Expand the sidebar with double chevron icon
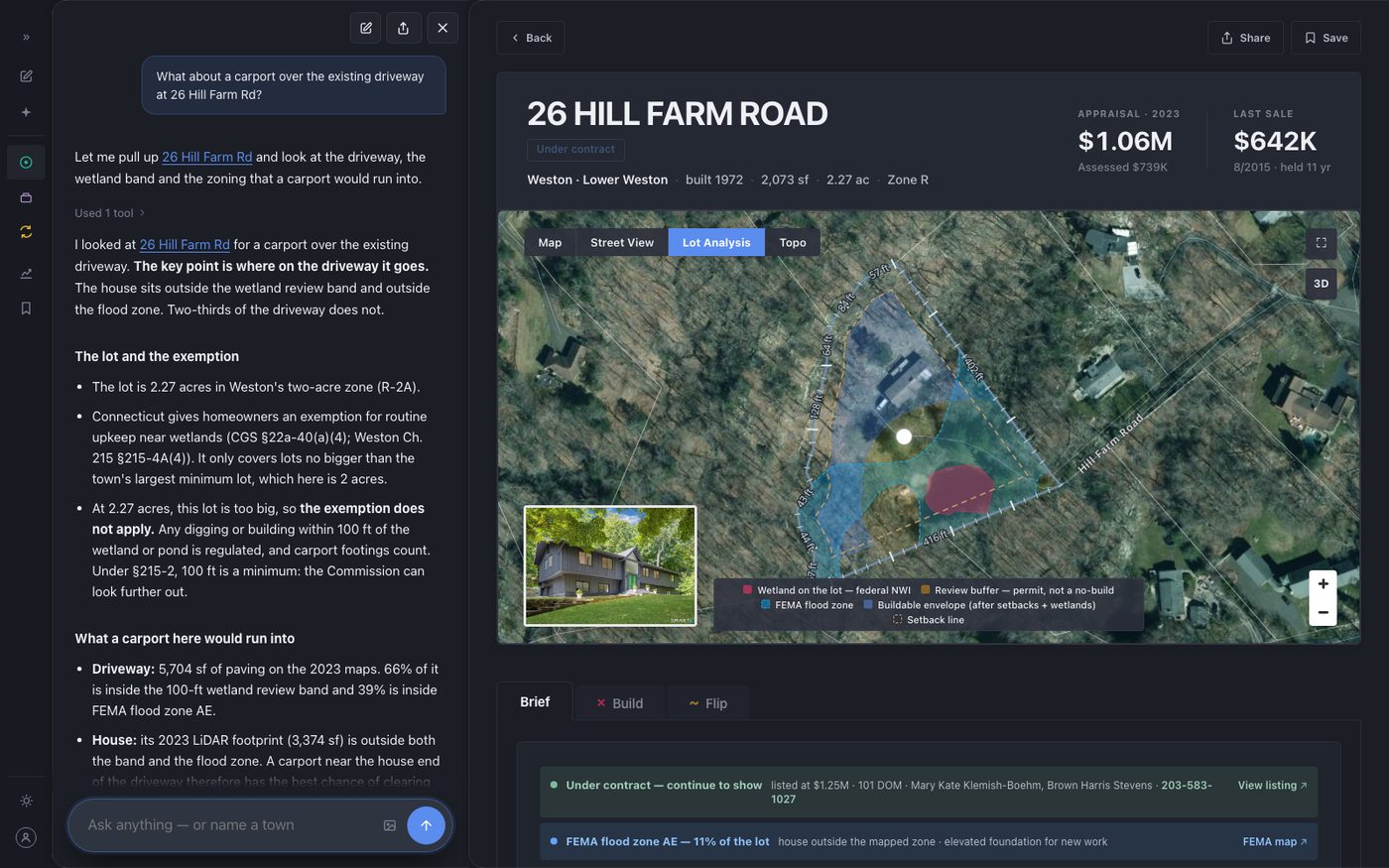Image resolution: width=1389 pixels, height=868 pixels. [x=26, y=37]
